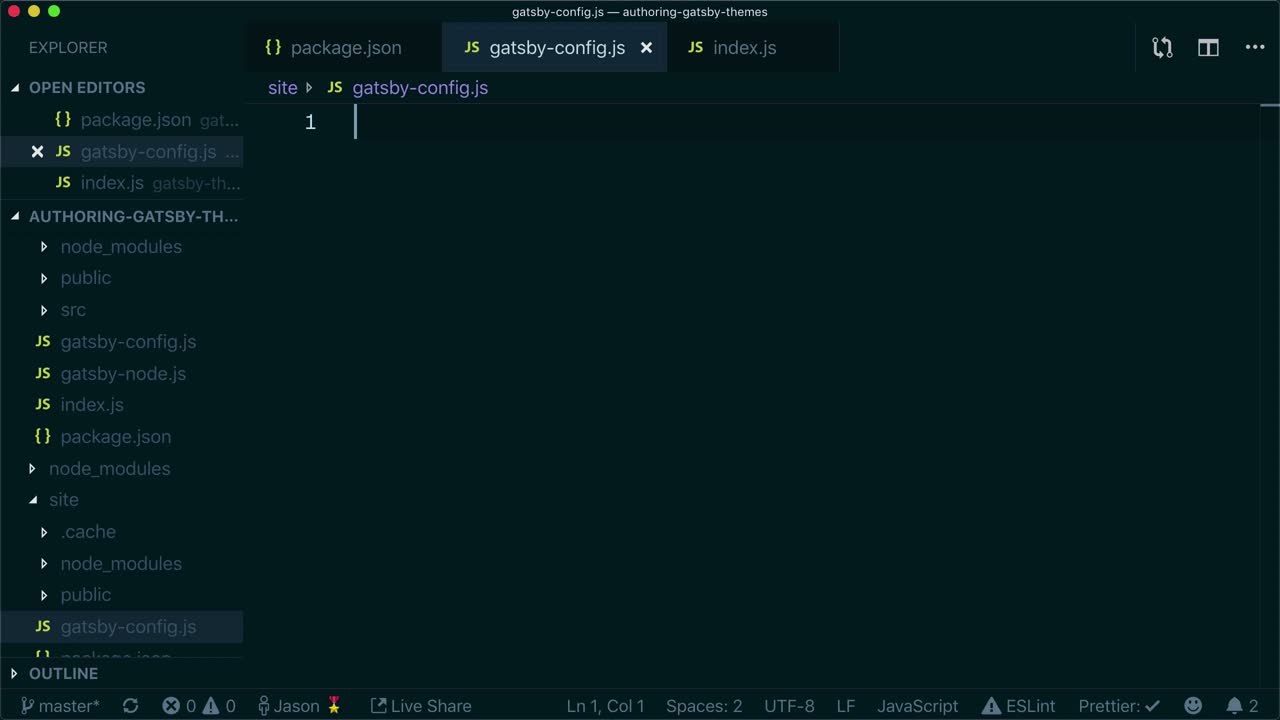This screenshot has height=720, width=1280.
Task: Click the ESLint status item
Action: click(x=1018, y=706)
